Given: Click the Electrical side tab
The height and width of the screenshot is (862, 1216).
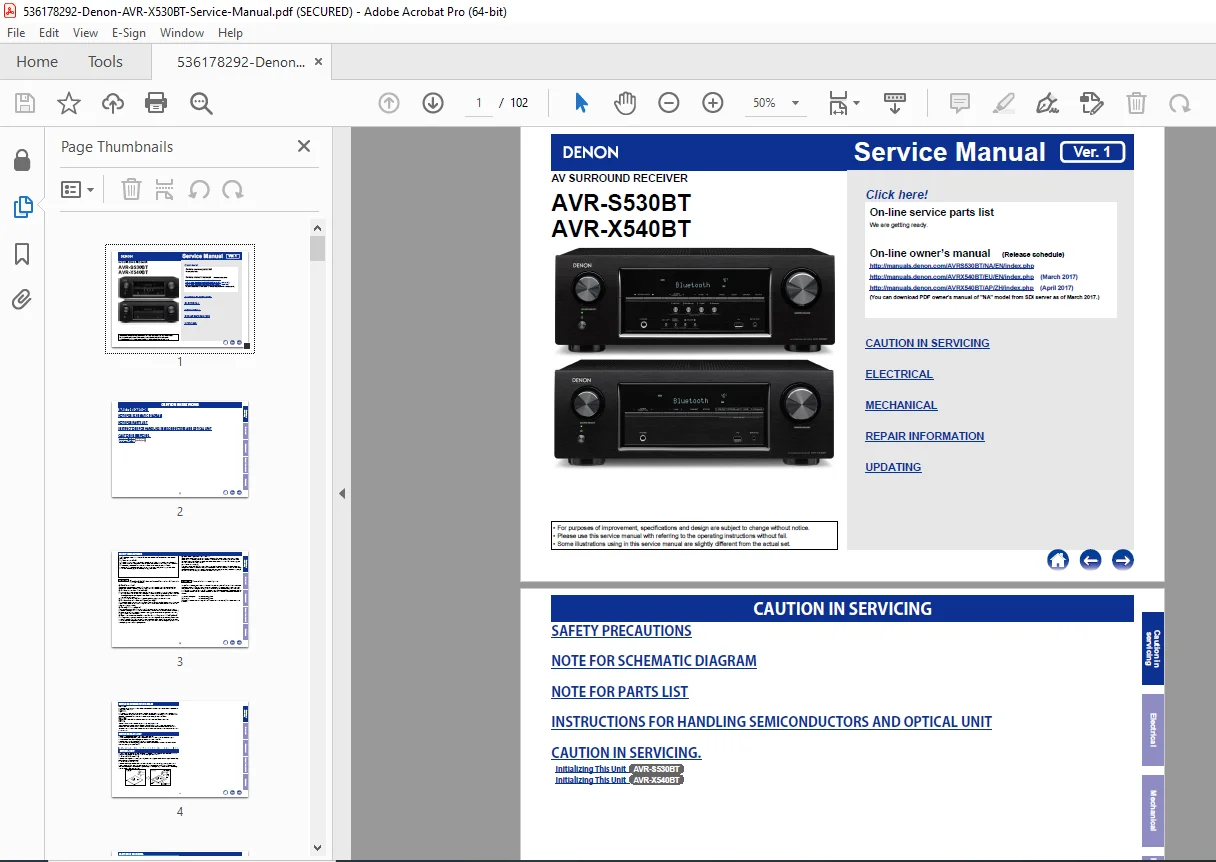Looking at the screenshot, I should (x=1153, y=730).
